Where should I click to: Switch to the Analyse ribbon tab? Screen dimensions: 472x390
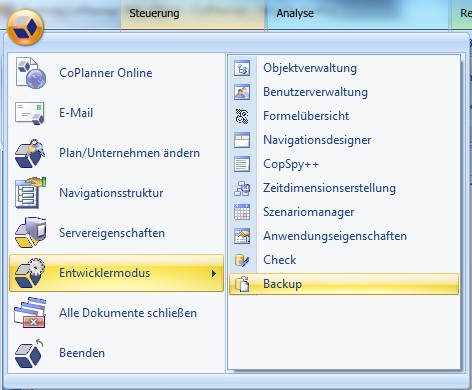point(358,15)
